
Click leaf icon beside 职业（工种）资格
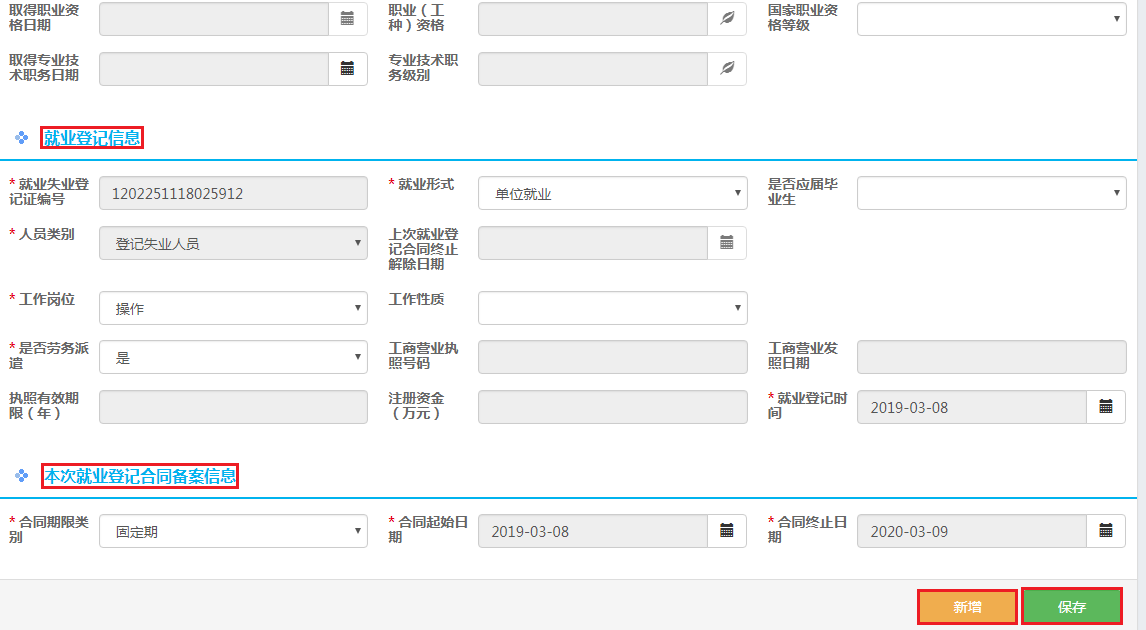tap(727, 19)
